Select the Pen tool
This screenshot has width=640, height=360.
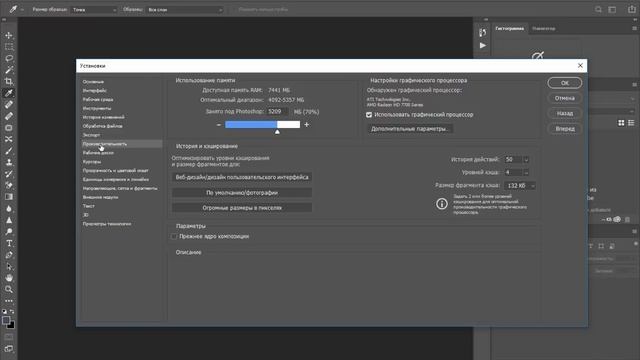[9, 255]
